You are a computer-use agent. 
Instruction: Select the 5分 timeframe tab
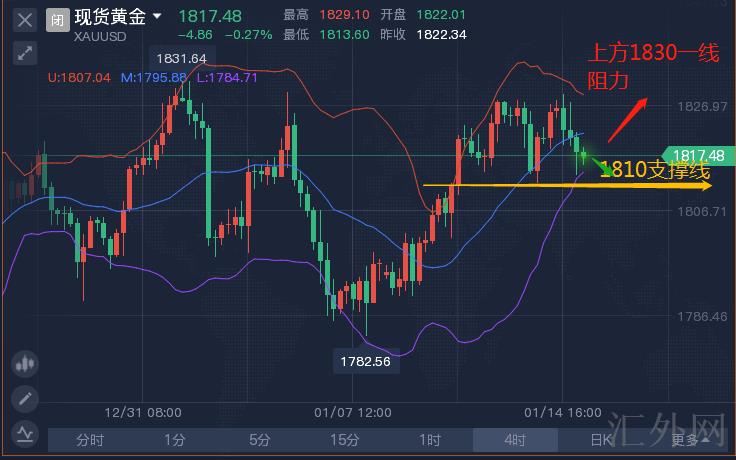[x=260, y=439]
